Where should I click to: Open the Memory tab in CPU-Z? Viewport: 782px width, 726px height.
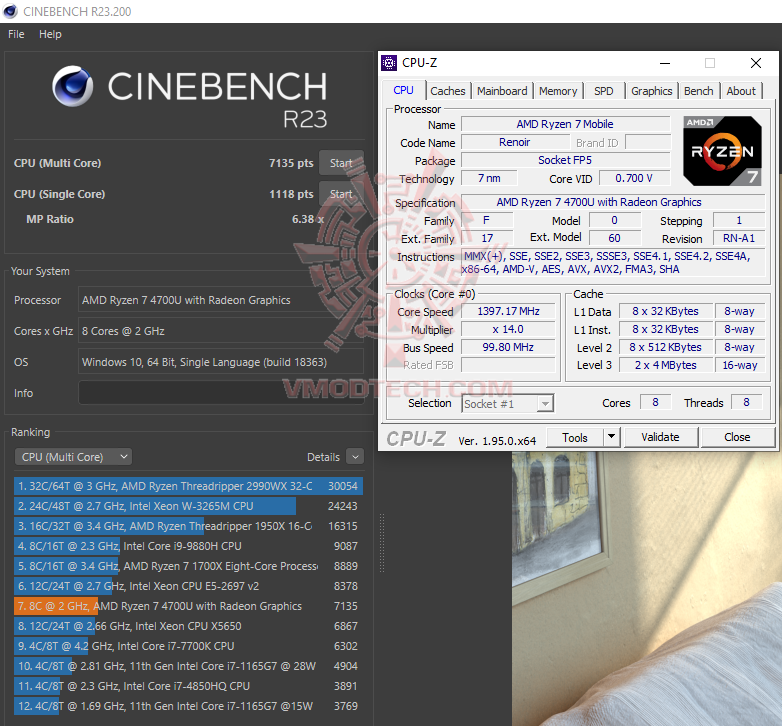click(x=558, y=91)
